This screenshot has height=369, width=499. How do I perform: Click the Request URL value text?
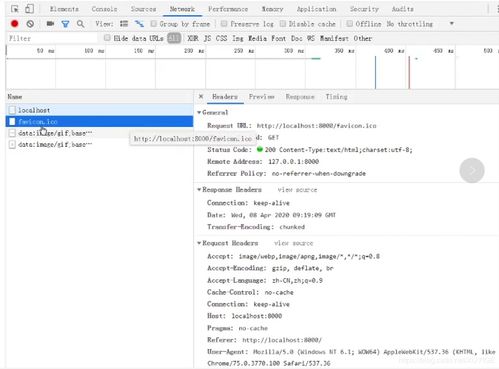click(x=316, y=126)
